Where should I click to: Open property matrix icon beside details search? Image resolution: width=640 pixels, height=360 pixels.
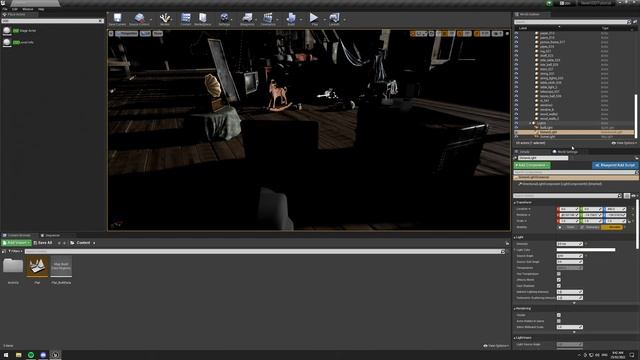(x=627, y=196)
